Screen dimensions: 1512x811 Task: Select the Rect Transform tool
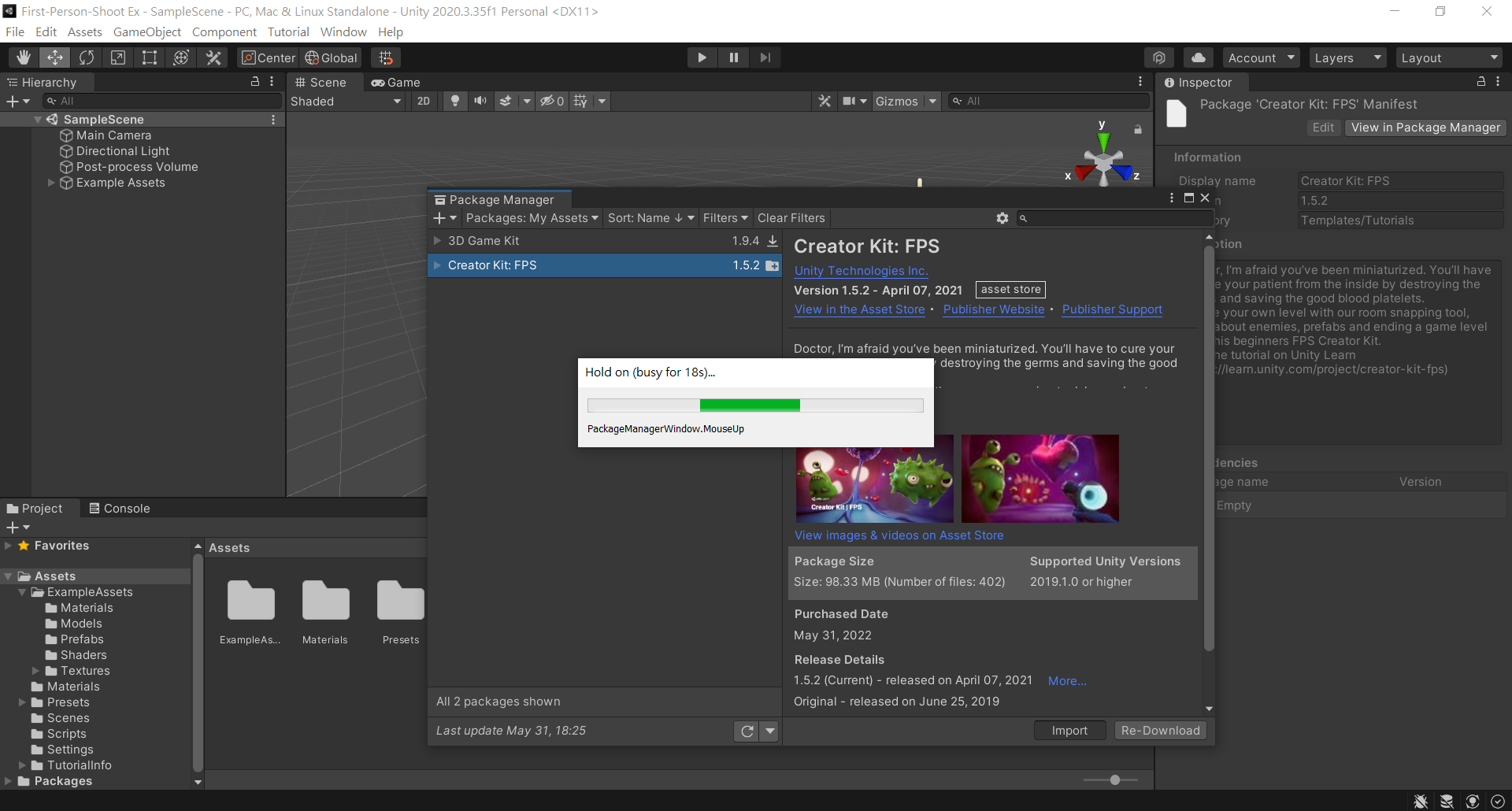(150, 57)
